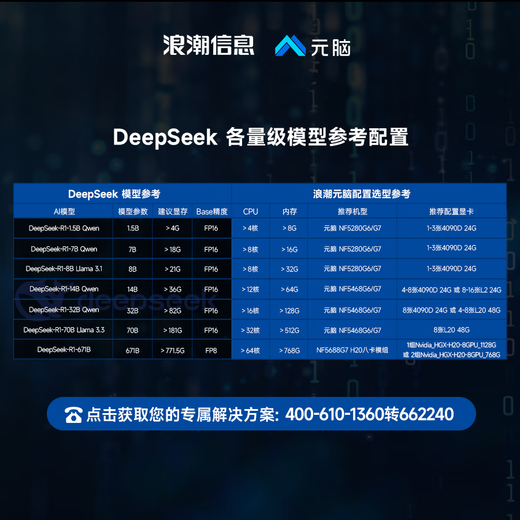This screenshot has width=520, height=520.
Task: Click the '32B' model parameter cell
Action: pyautogui.click(x=132, y=310)
